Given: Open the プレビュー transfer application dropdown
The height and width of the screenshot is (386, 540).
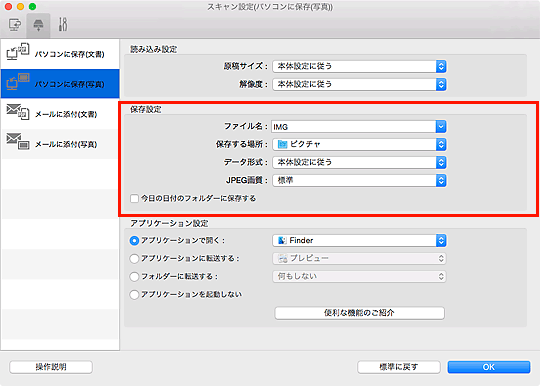Looking at the screenshot, I should click(359, 258).
